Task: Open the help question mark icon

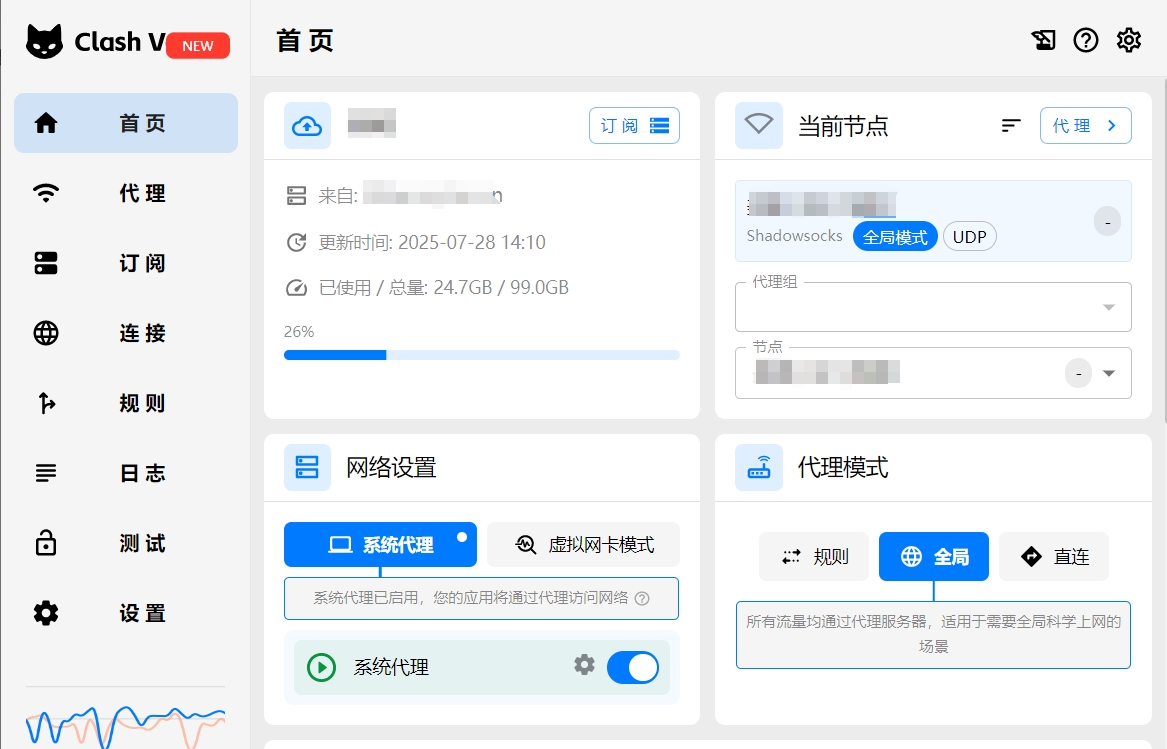Action: (x=1086, y=40)
